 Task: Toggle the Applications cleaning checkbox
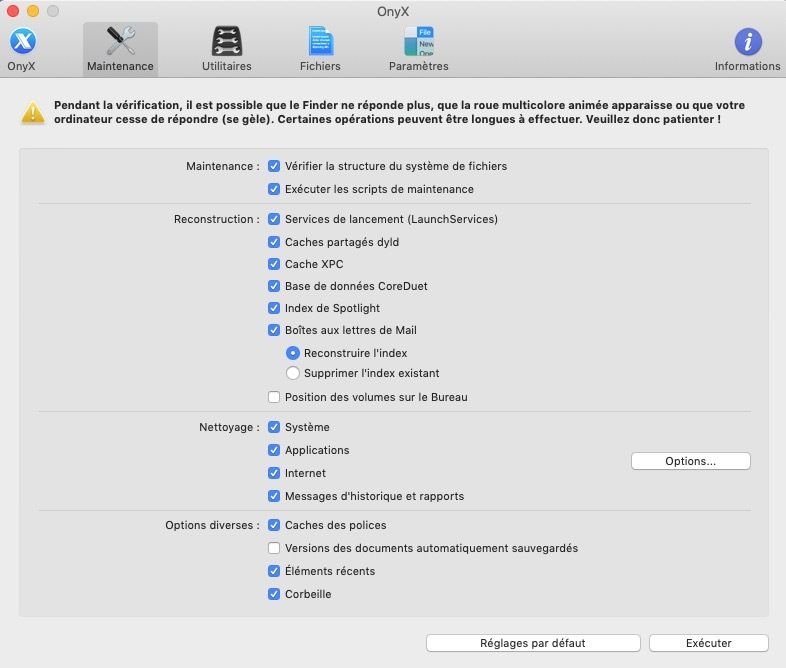[x=274, y=450]
